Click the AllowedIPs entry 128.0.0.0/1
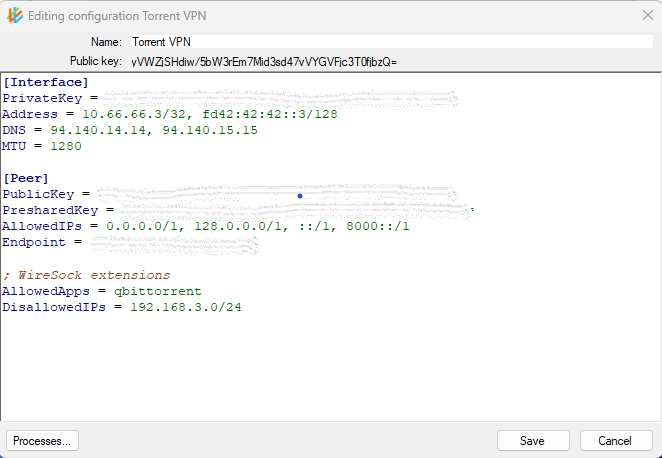Viewport: 662px width, 458px height. pyautogui.click(x=238, y=227)
